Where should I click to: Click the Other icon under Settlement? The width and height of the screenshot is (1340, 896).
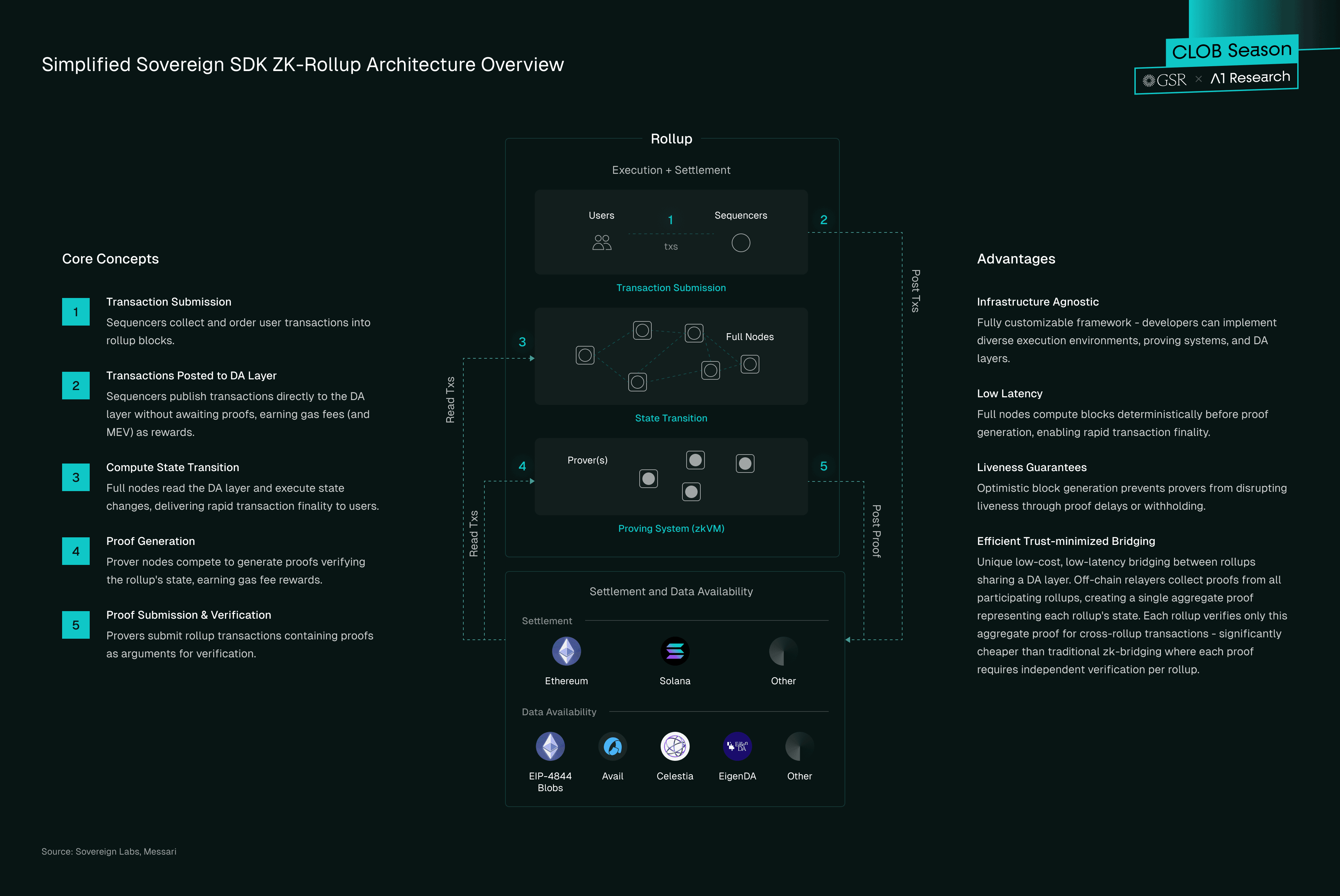pyautogui.click(x=783, y=651)
